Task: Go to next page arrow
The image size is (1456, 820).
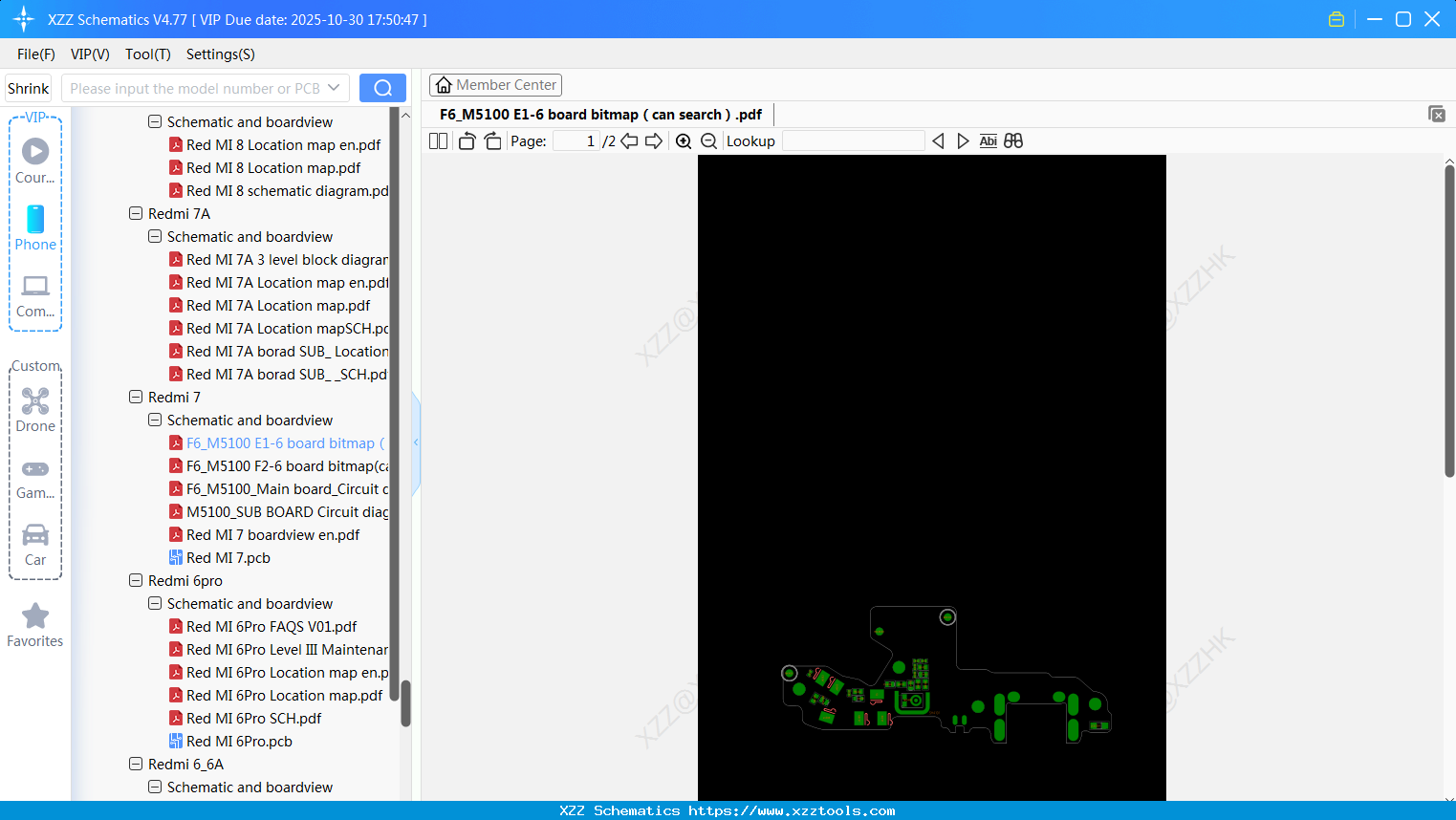Action: tap(654, 140)
